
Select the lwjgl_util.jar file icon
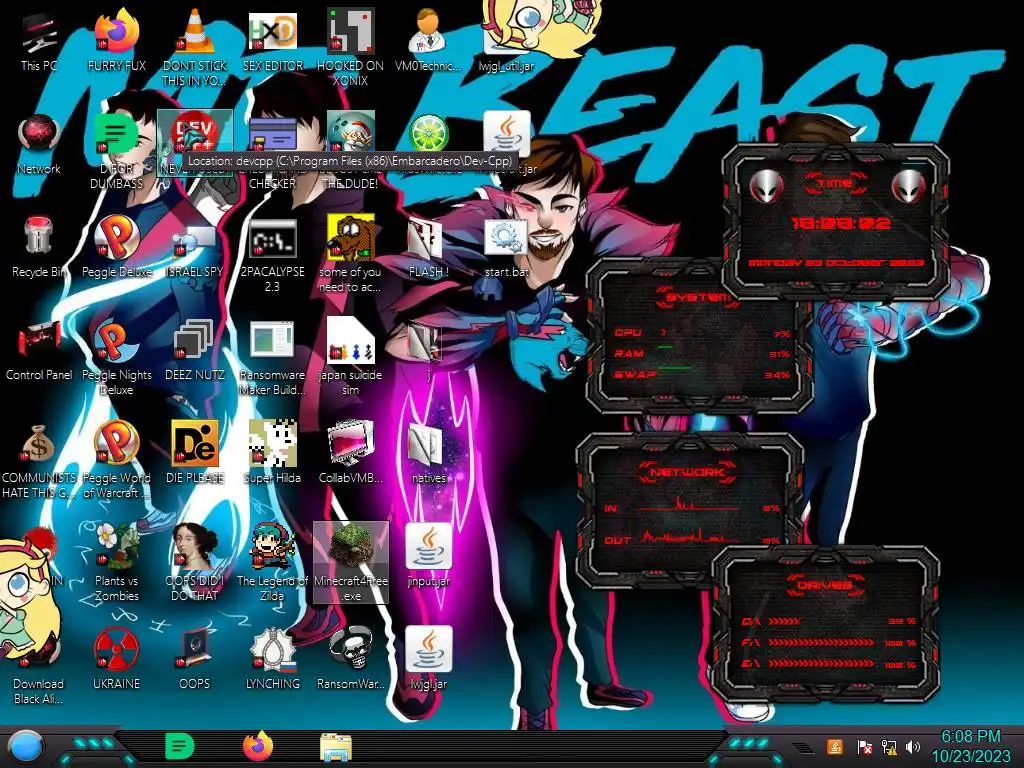[506, 39]
